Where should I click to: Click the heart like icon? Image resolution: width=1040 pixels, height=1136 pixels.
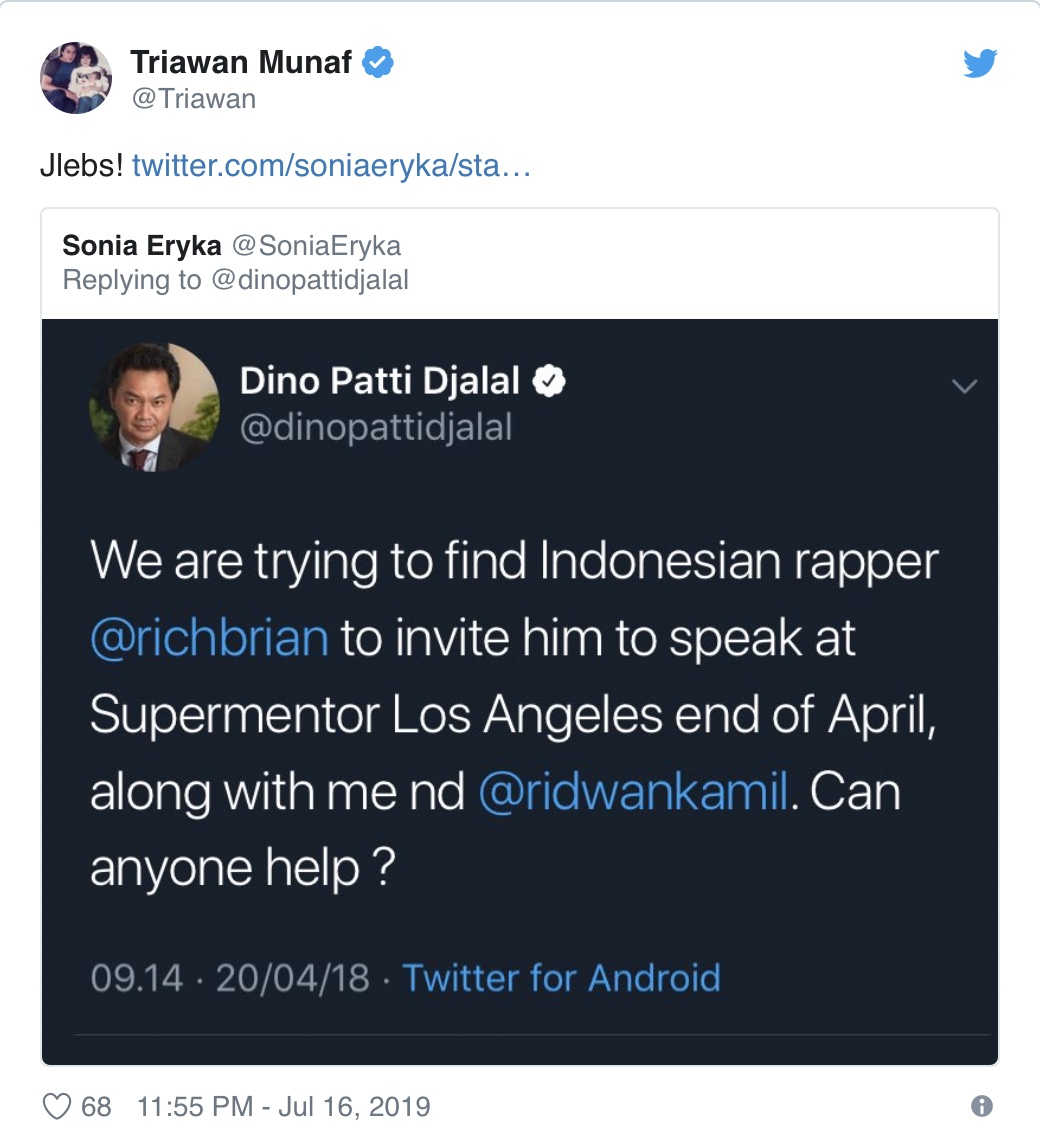(58, 1106)
